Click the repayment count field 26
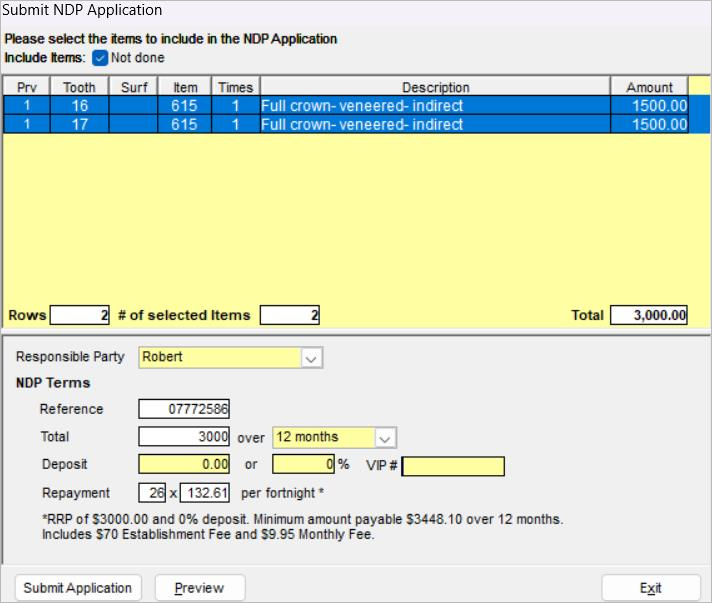The width and height of the screenshot is (712, 603). tap(152, 493)
